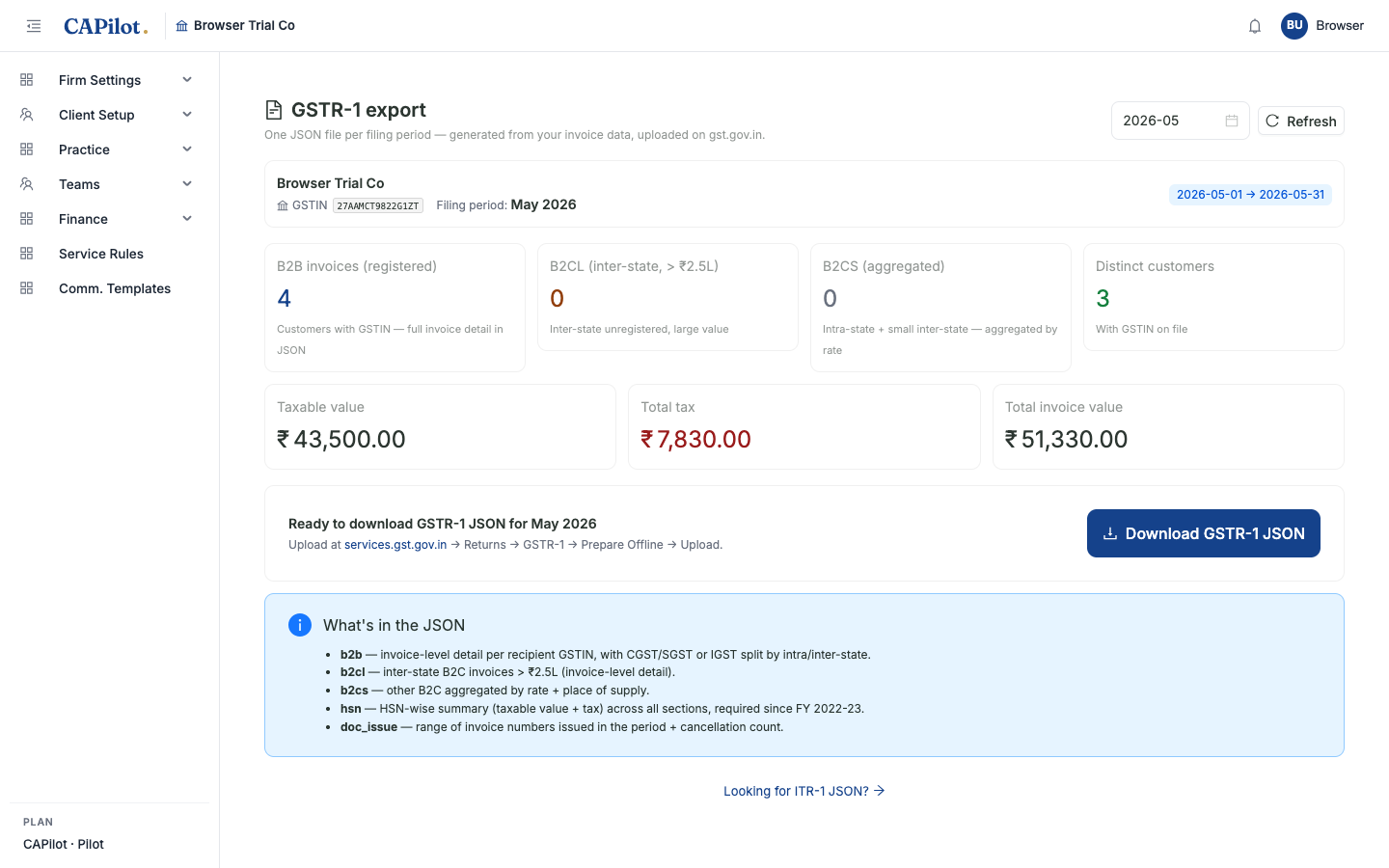Click the Distinct customers count 3
Screen dimensions: 1389x868
(1103, 299)
